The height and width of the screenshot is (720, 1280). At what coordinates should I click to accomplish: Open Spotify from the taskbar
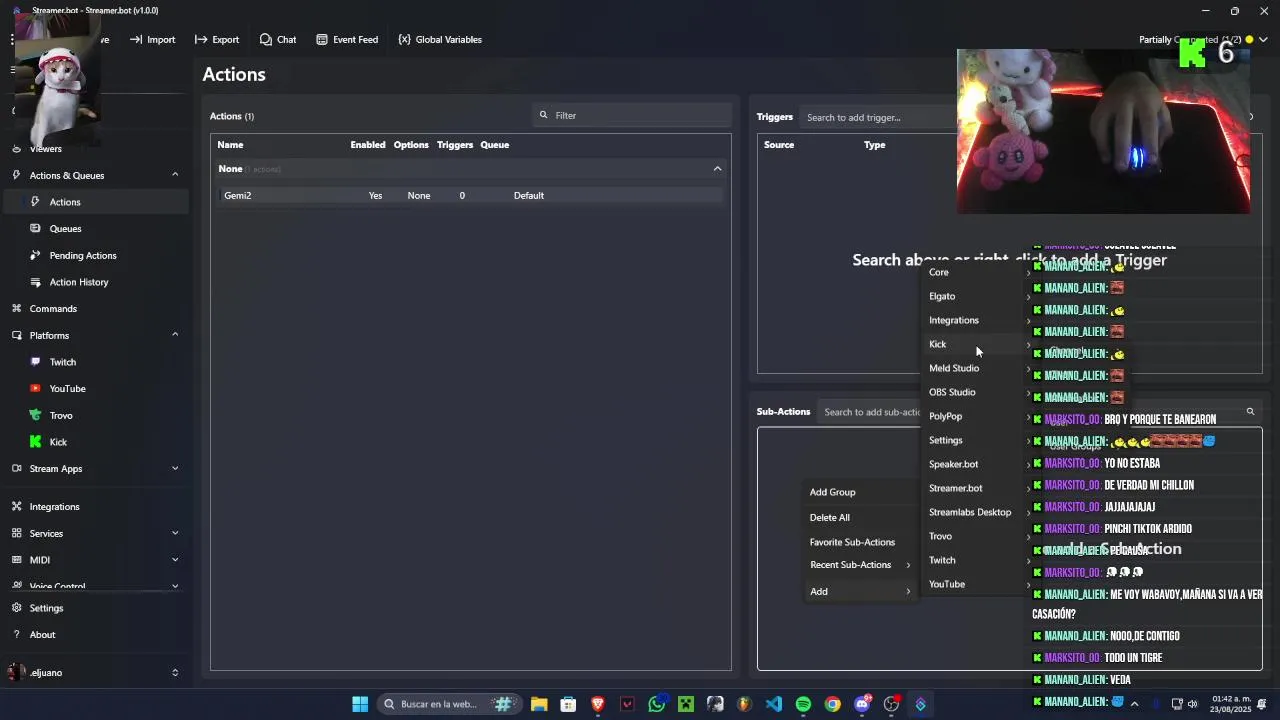[x=803, y=704]
